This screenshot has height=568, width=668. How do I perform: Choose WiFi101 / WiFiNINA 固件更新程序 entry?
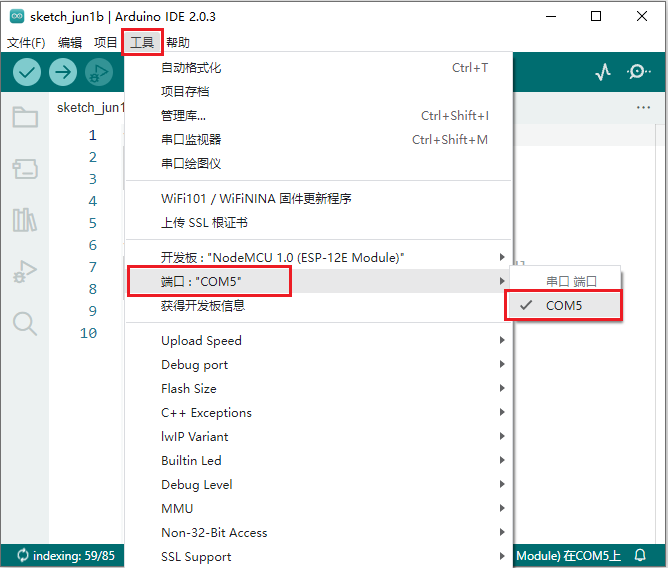tap(319, 198)
